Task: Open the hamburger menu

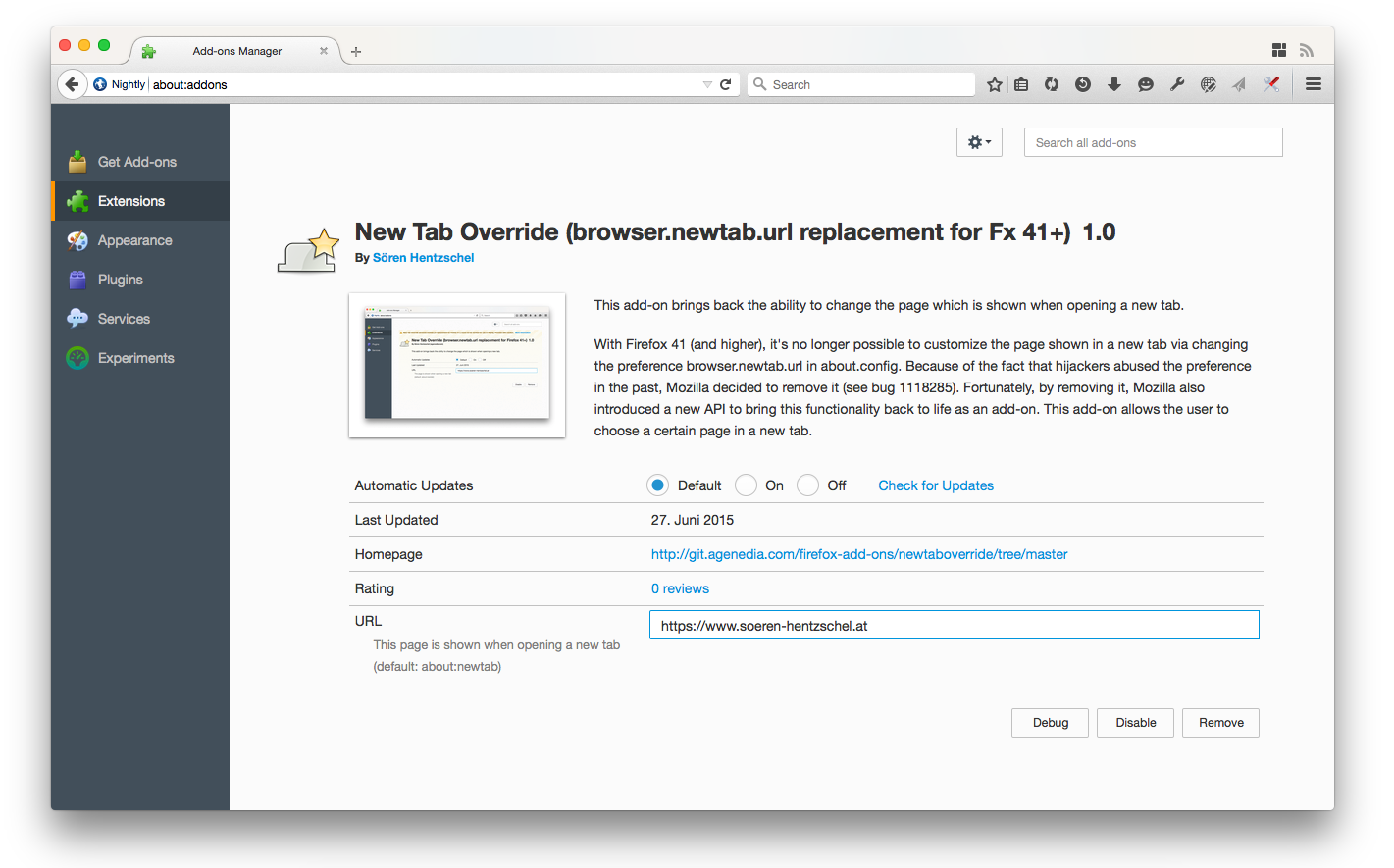Action: coord(1313,84)
